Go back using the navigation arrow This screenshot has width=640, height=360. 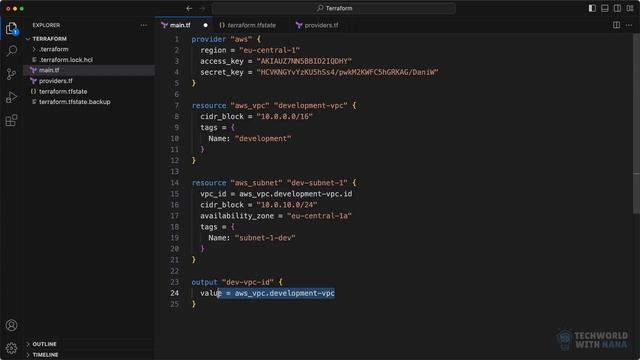point(189,8)
